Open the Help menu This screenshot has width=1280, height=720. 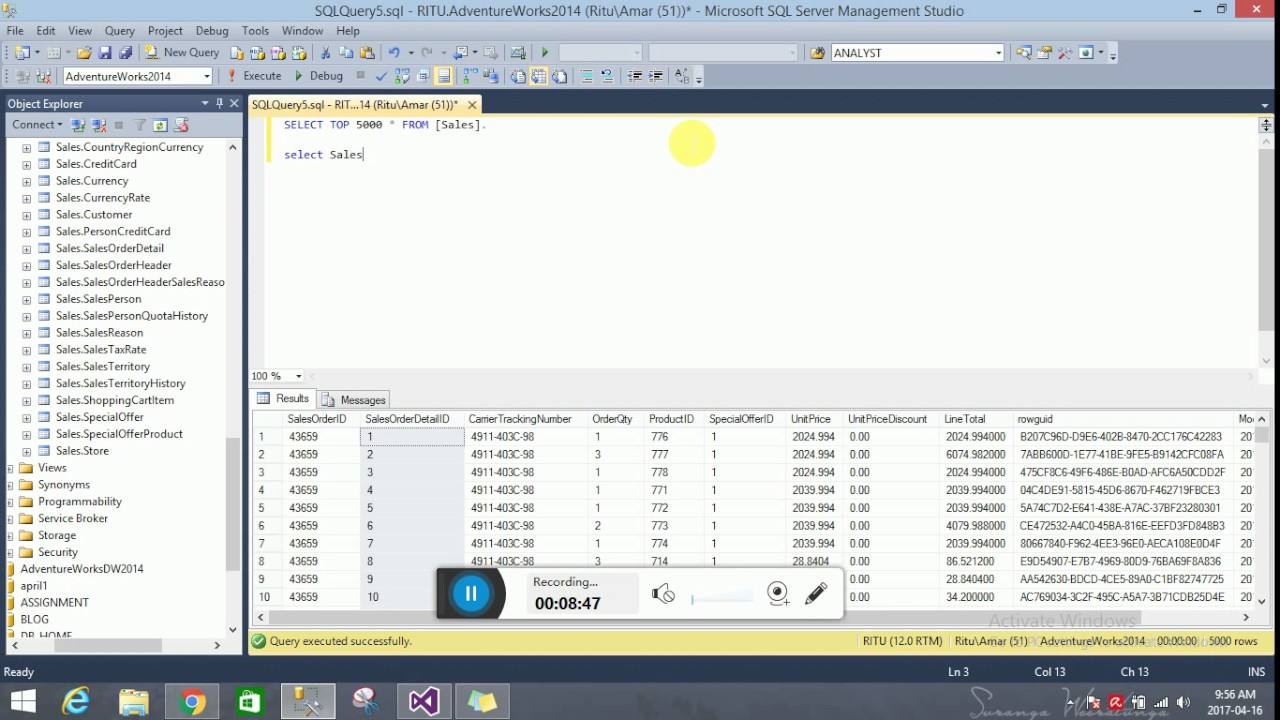pyautogui.click(x=347, y=31)
